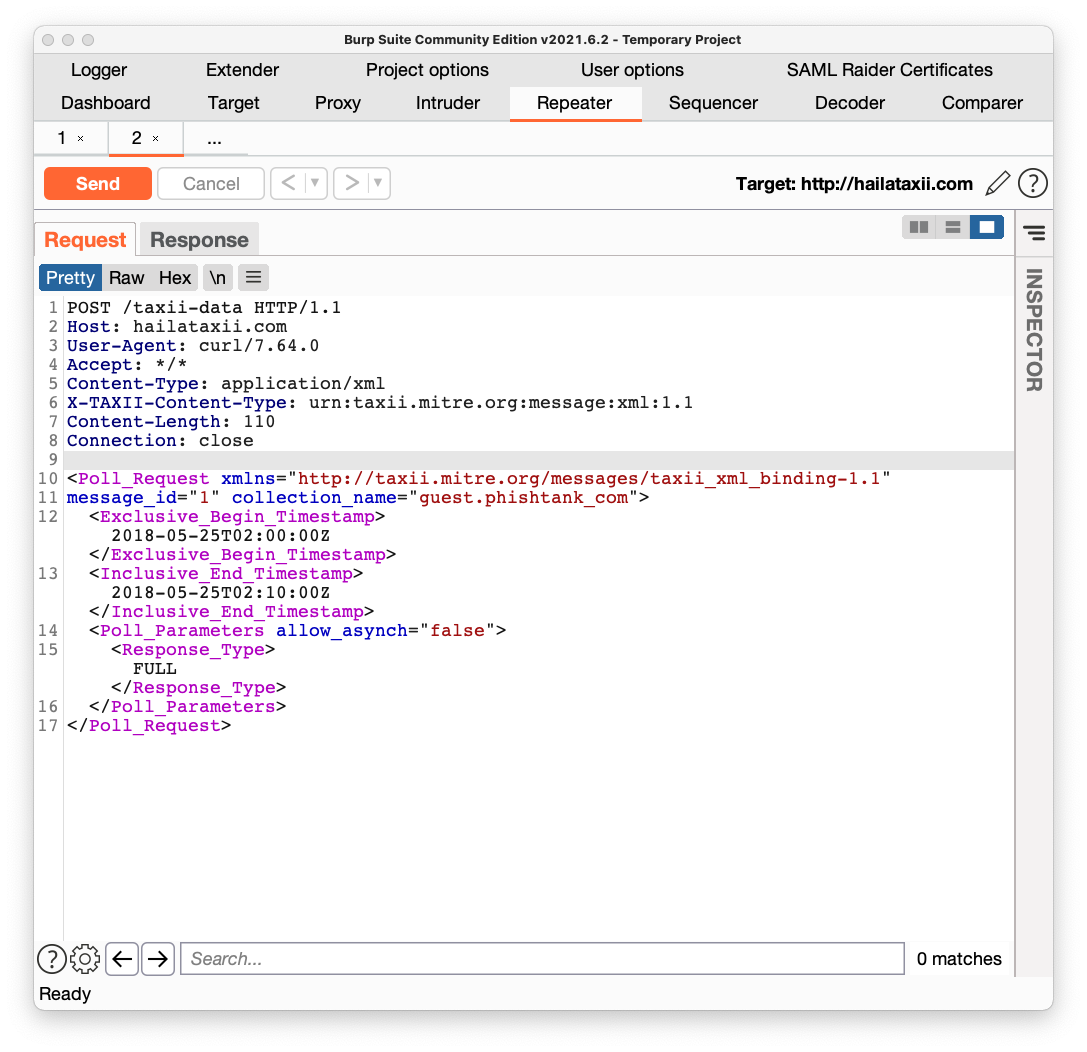Open back history dropdown arrow

(315, 184)
